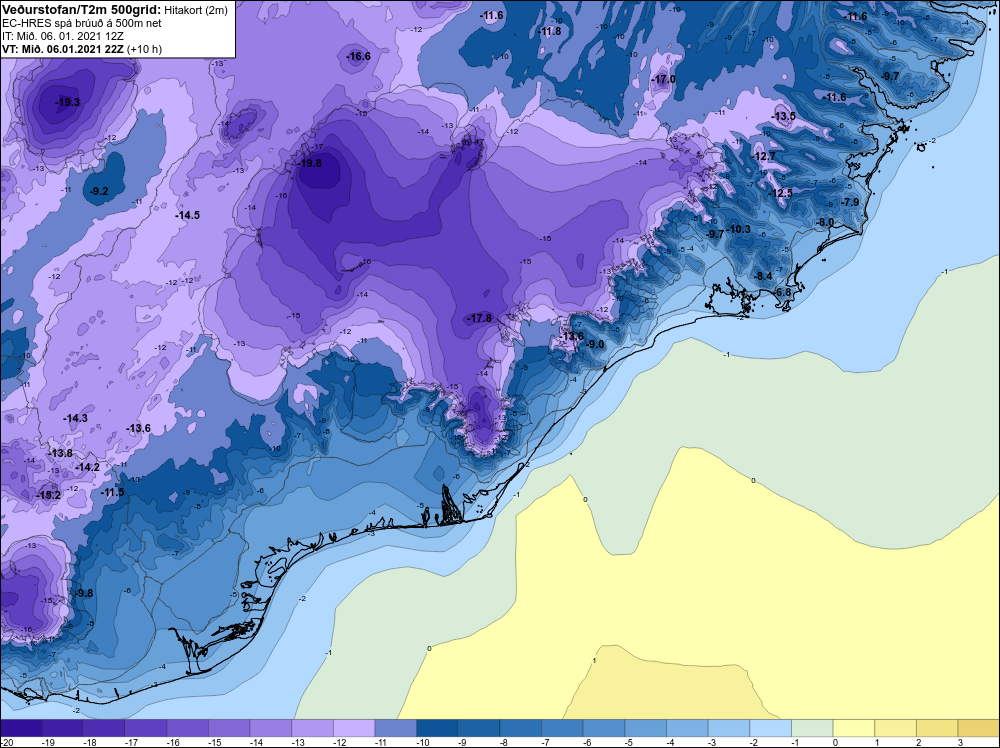Select the -15.2 temperature label
1000x748 pixels.
(48, 495)
